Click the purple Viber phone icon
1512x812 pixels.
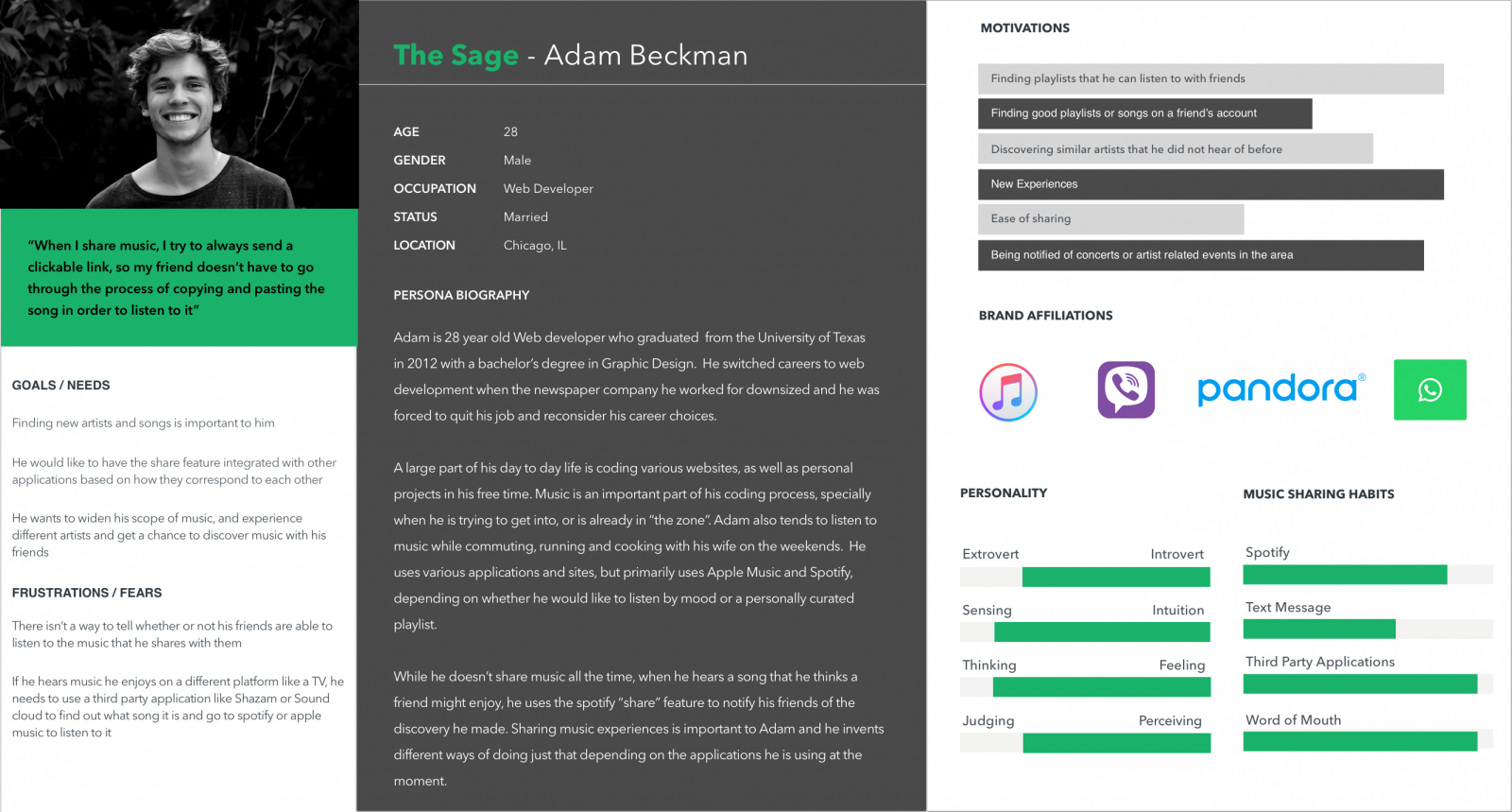pos(1125,389)
